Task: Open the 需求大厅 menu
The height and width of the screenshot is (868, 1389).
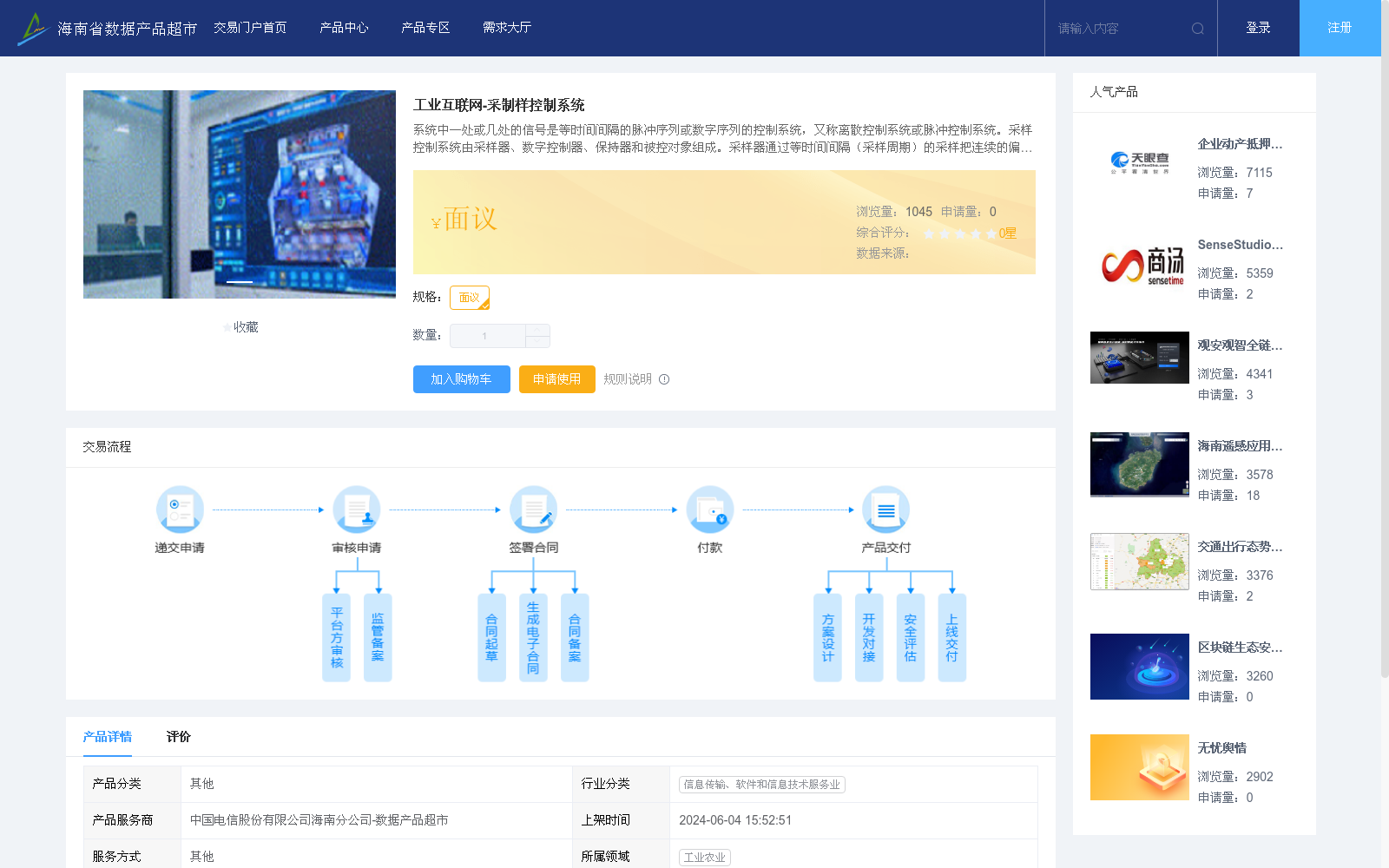Action: pyautogui.click(x=507, y=28)
